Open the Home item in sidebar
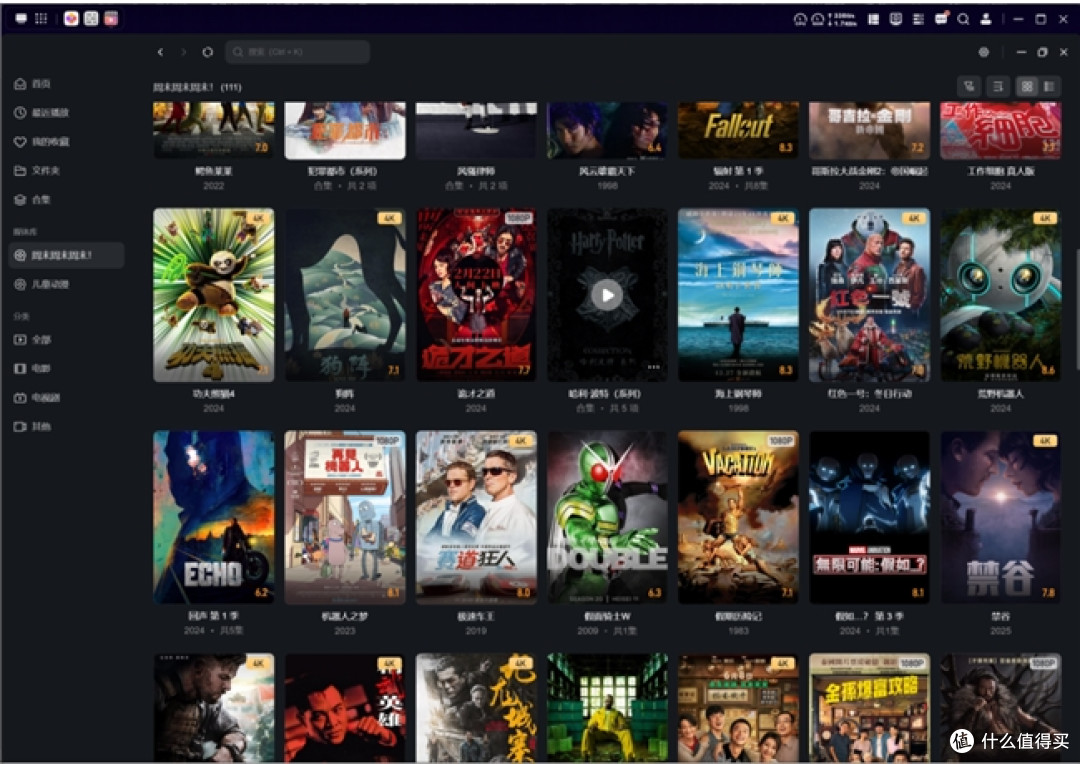1080x764 pixels. (33, 84)
